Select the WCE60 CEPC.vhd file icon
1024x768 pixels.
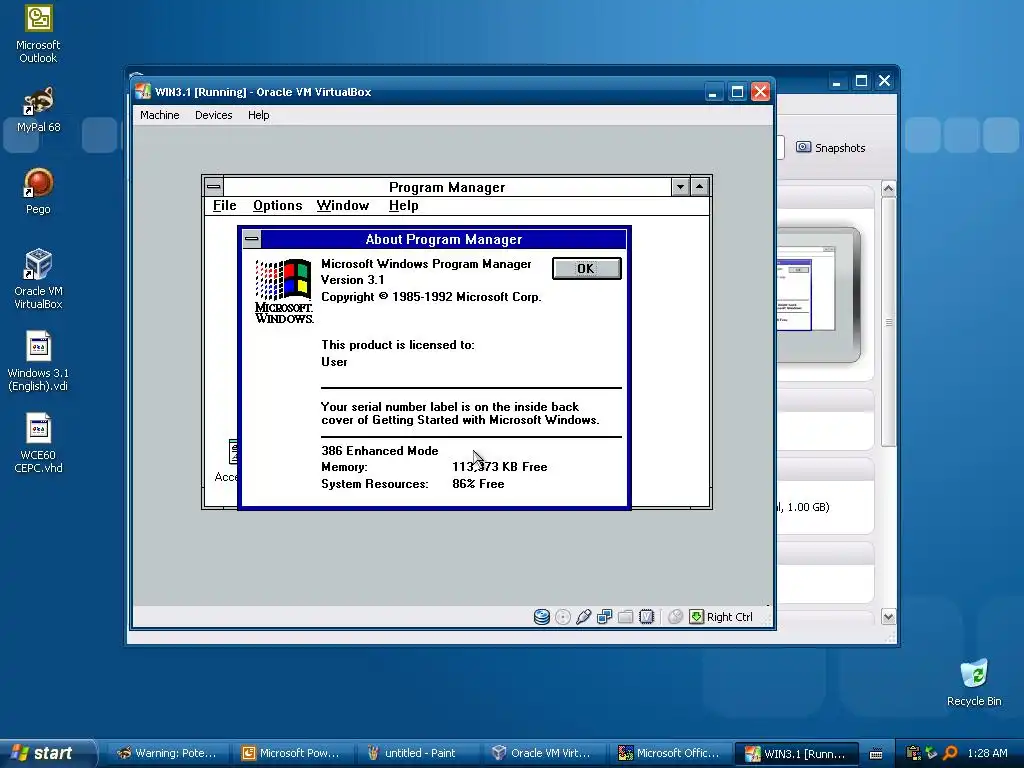[38, 443]
